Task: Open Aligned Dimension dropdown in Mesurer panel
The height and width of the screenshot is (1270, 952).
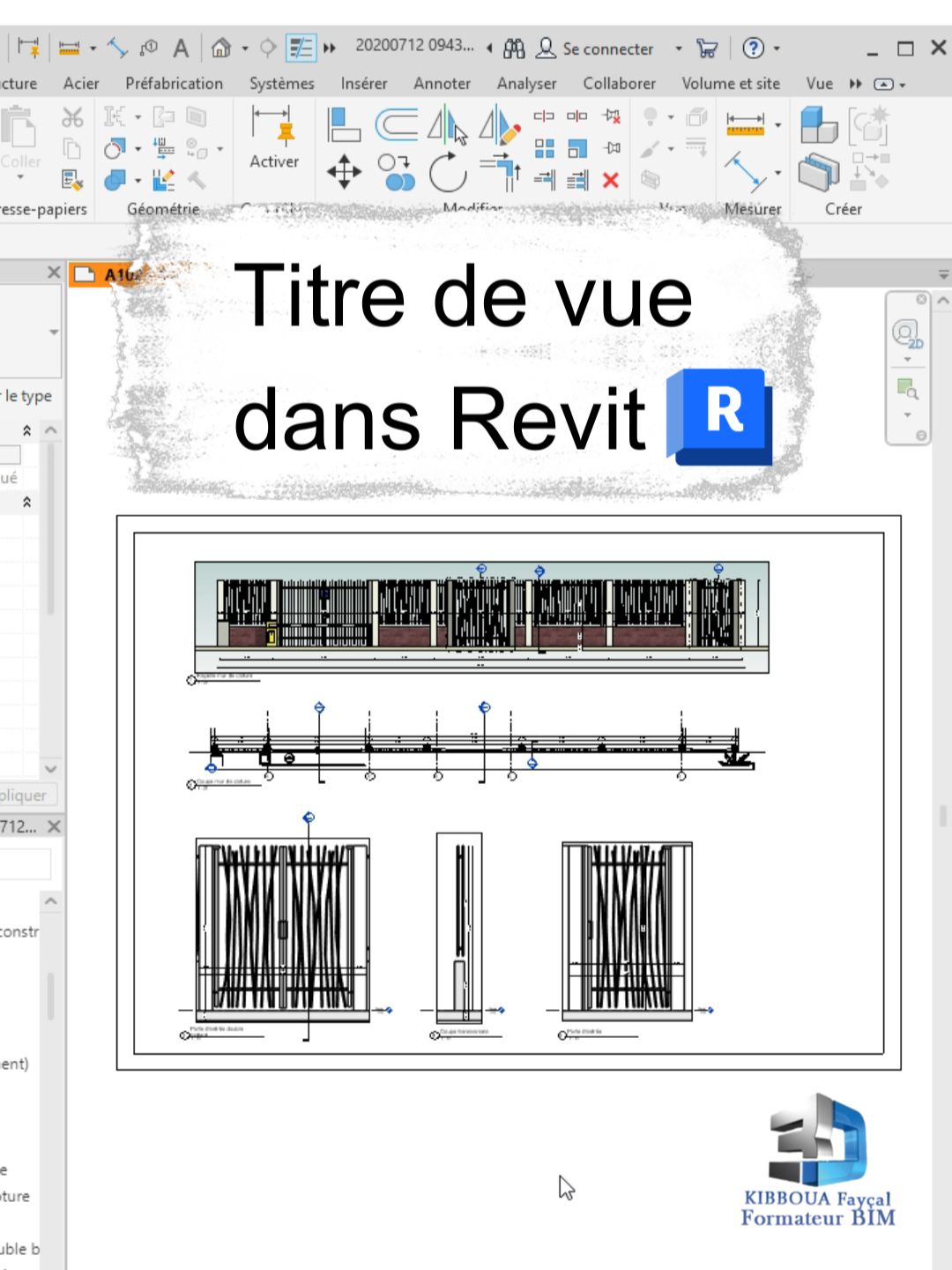Action: (777, 125)
